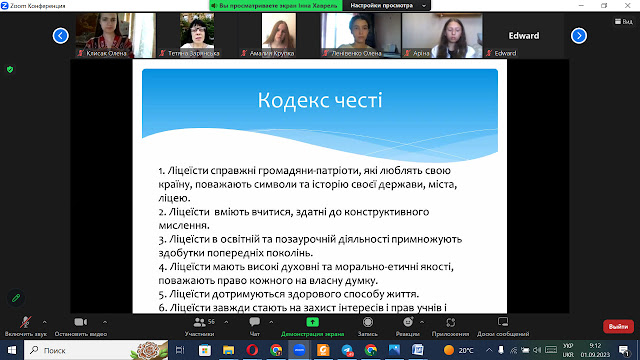Click the Кодекс честі slide title

pos(320,100)
